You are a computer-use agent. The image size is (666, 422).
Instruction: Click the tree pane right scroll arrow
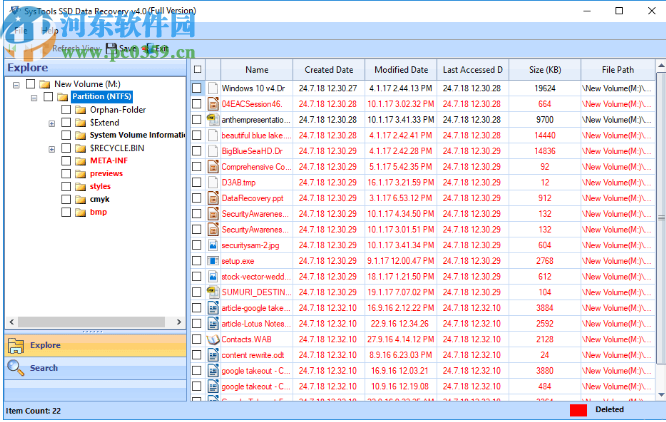coord(179,322)
